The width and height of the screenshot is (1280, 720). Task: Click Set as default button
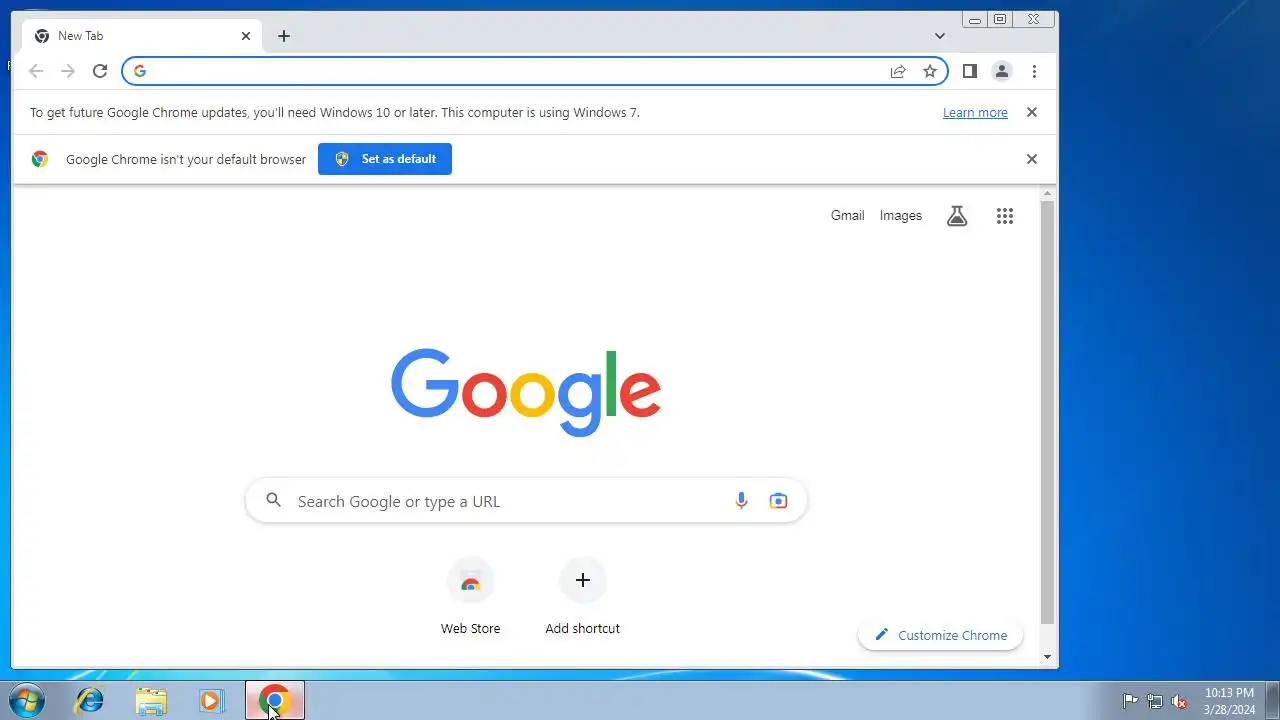(x=385, y=159)
